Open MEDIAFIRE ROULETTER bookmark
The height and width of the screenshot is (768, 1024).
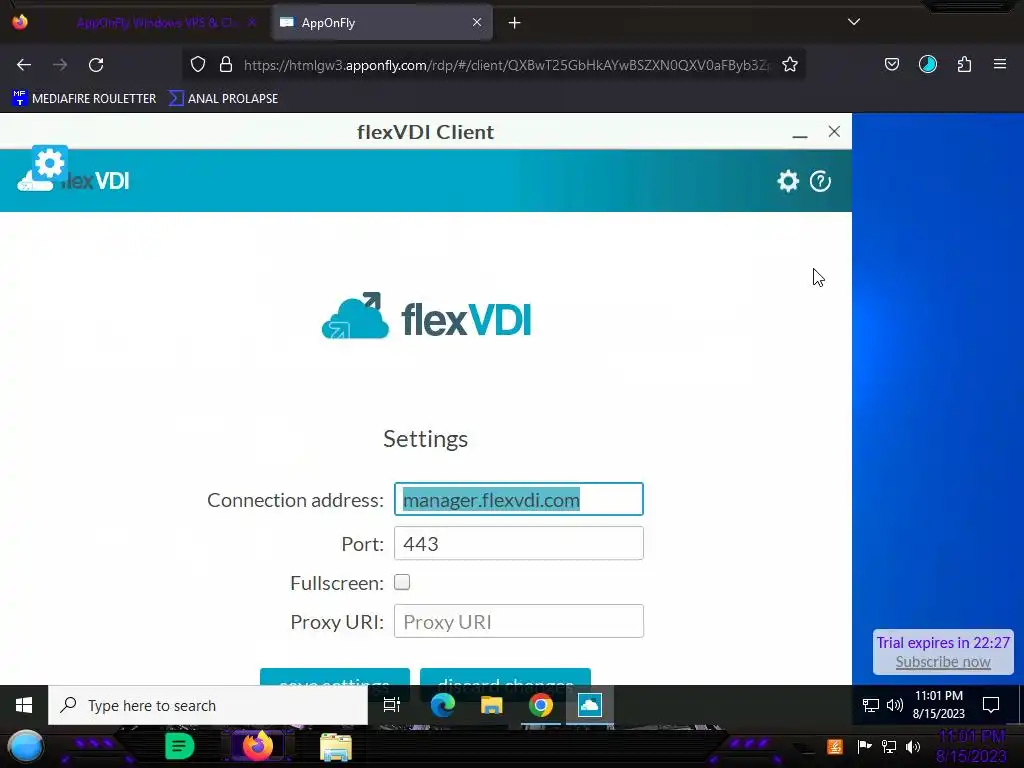[84, 99]
